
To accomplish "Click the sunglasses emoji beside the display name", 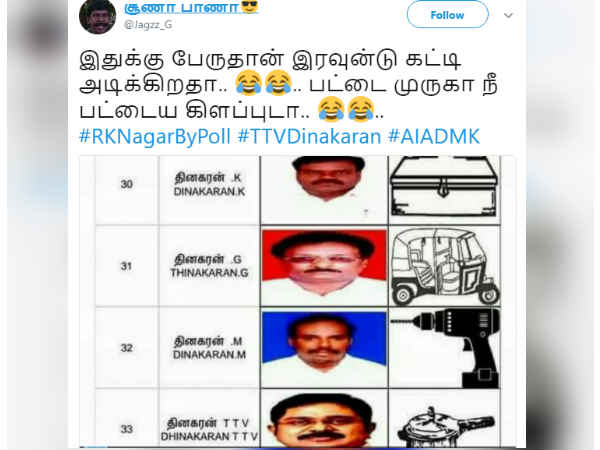I will [250, 6].
